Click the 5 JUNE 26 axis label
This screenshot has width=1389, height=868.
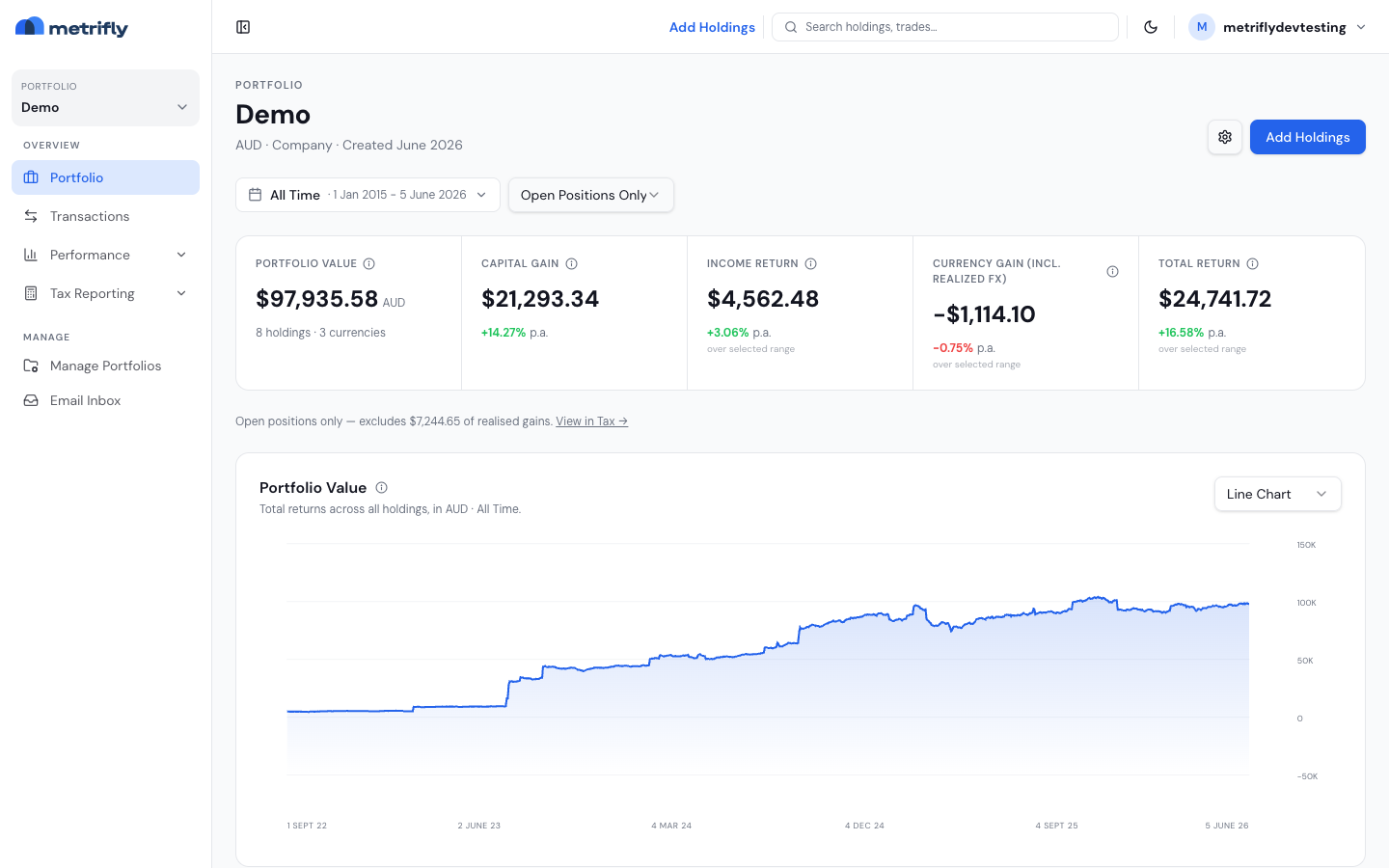click(1227, 826)
